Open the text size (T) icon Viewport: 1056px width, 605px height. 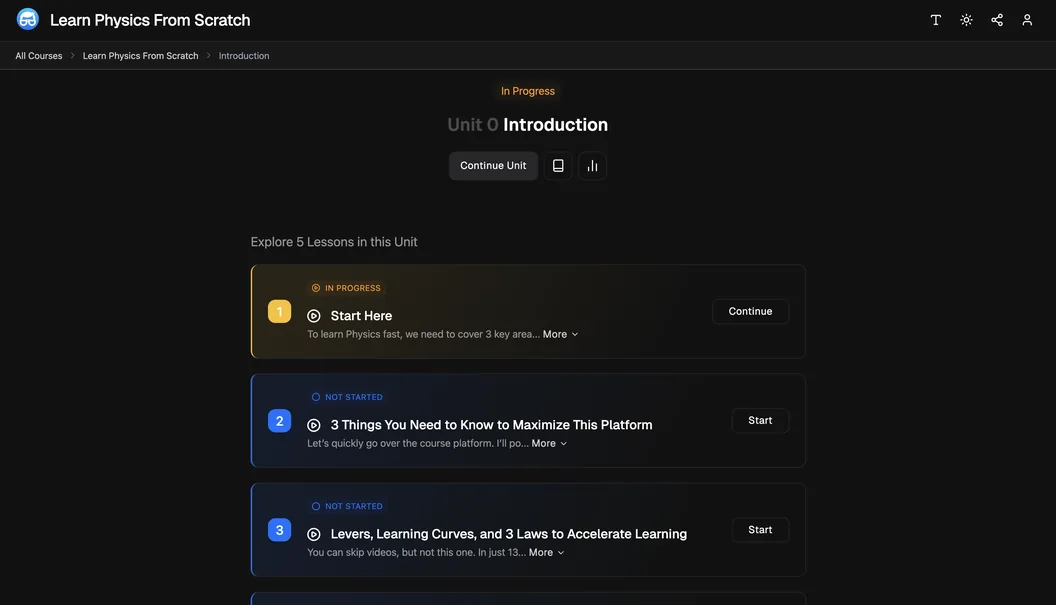935,20
